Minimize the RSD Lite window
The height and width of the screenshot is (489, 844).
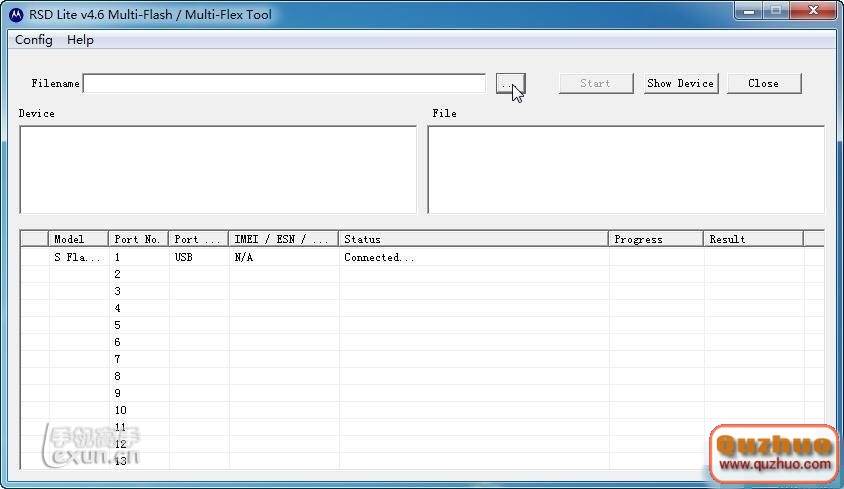click(x=748, y=11)
